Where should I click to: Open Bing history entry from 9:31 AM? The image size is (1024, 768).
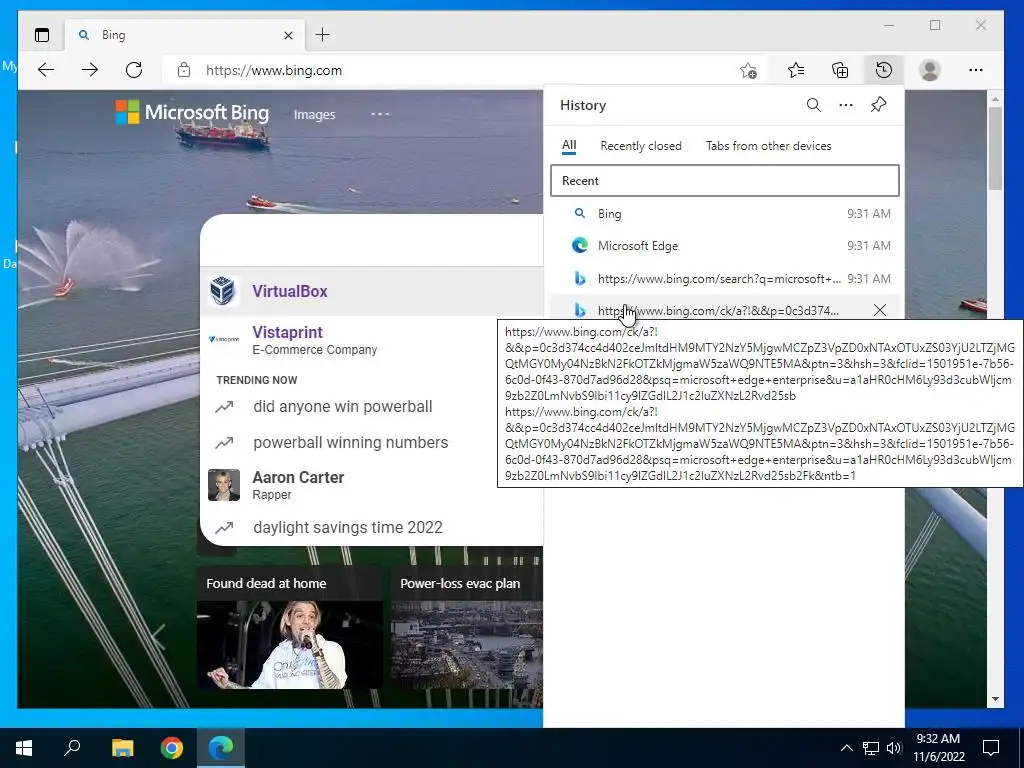click(725, 214)
